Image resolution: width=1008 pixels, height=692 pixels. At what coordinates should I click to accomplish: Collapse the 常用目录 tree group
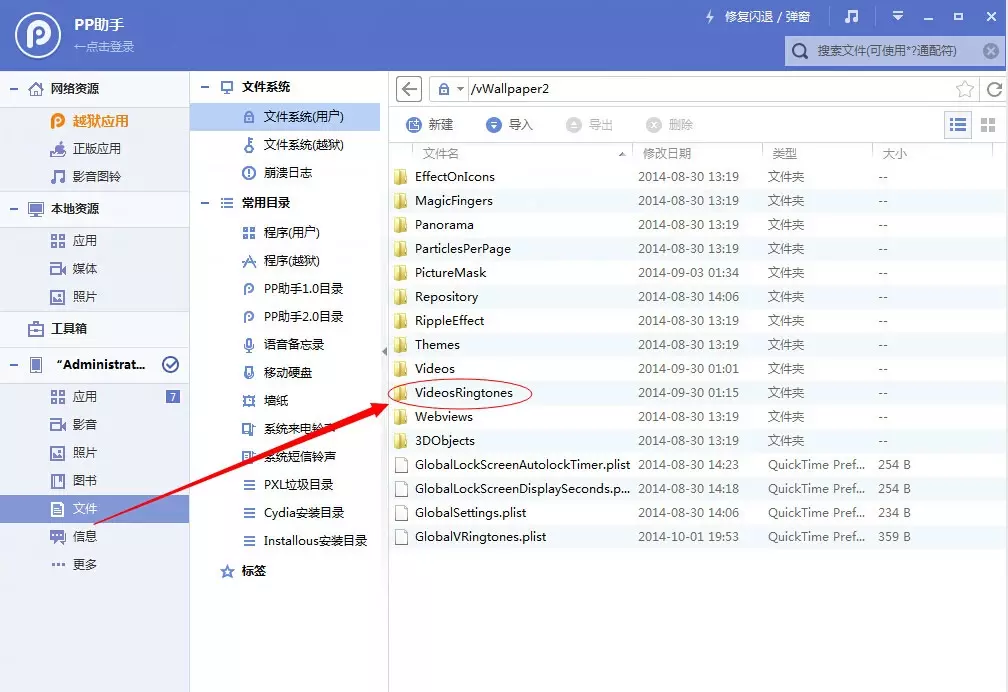(x=205, y=203)
